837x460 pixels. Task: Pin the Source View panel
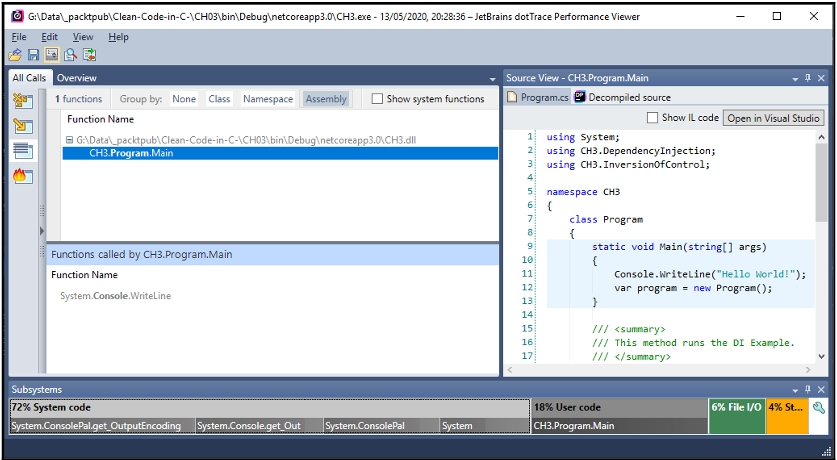pyautogui.click(x=807, y=78)
